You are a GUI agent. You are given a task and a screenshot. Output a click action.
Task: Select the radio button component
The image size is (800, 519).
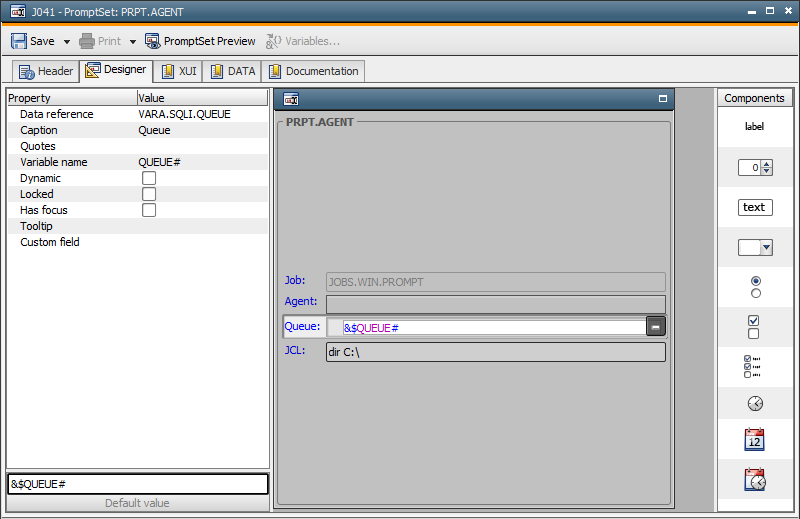coord(754,287)
